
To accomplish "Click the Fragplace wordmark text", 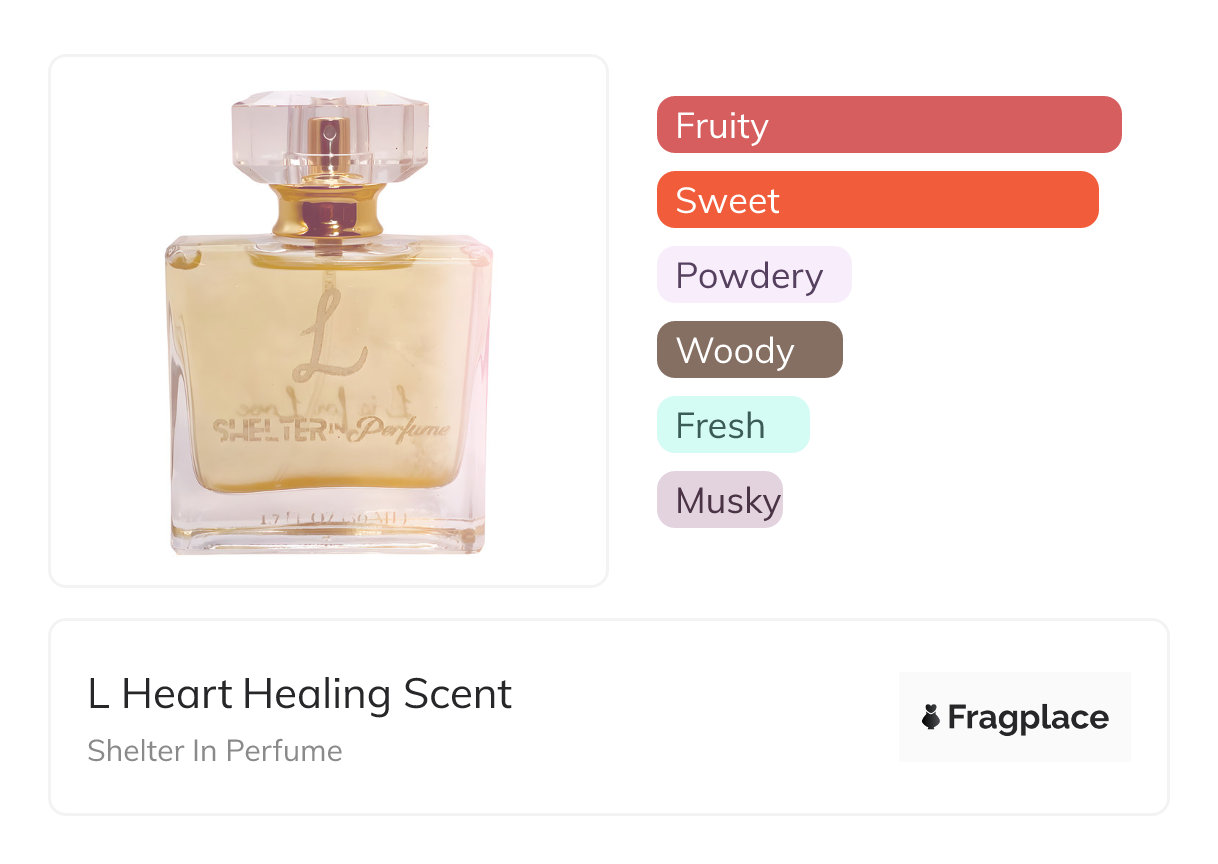I will coord(1028,717).
